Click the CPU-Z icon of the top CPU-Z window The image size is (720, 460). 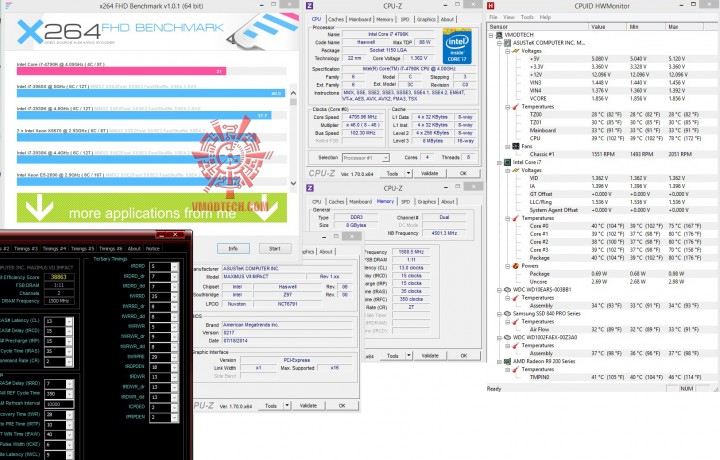pyautogui.click(x=309, y=6)
